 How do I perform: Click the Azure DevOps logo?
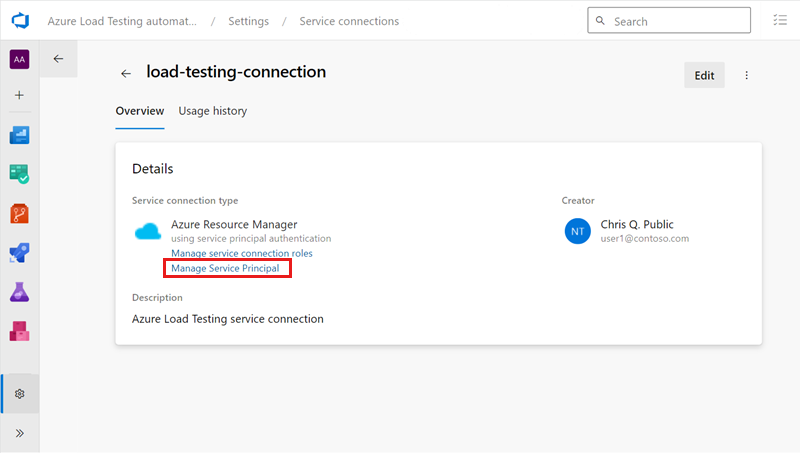(x=19, y=21)
